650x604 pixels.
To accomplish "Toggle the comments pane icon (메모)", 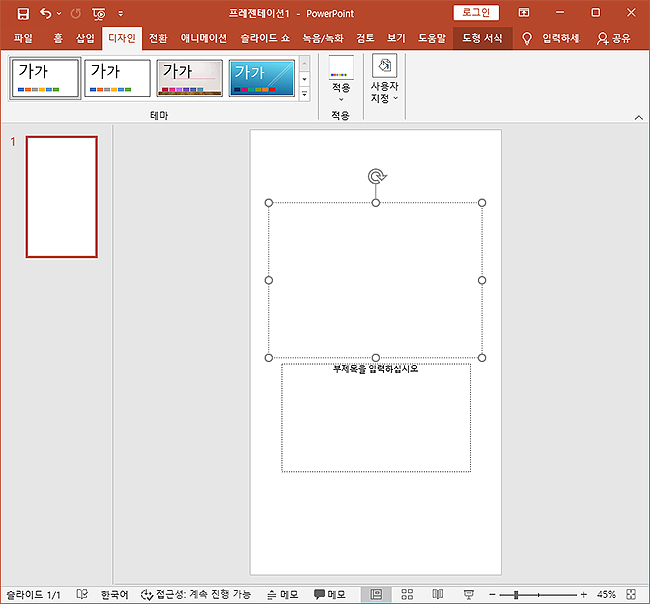I will (x=330, y=595).
